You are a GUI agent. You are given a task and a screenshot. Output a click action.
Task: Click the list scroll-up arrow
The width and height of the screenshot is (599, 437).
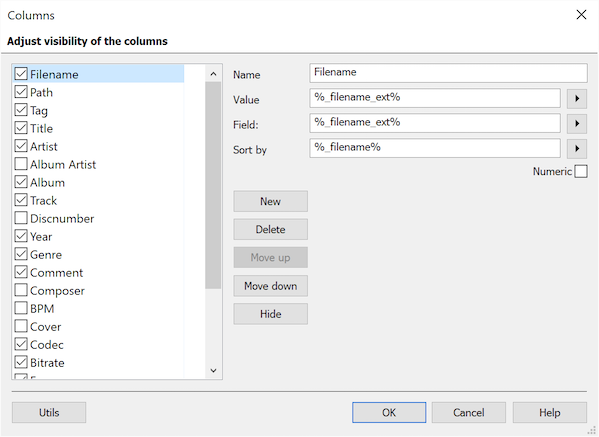[x=213, y=74]
